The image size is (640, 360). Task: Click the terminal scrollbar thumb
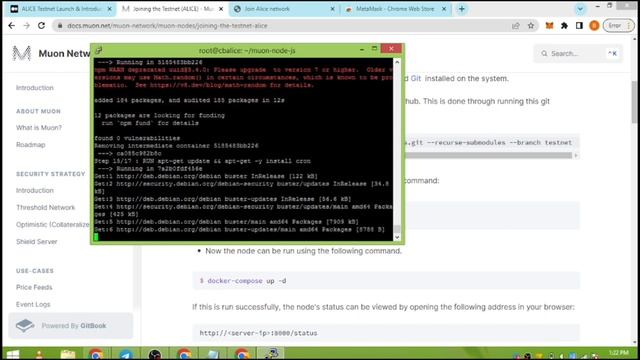click(397, 229)
